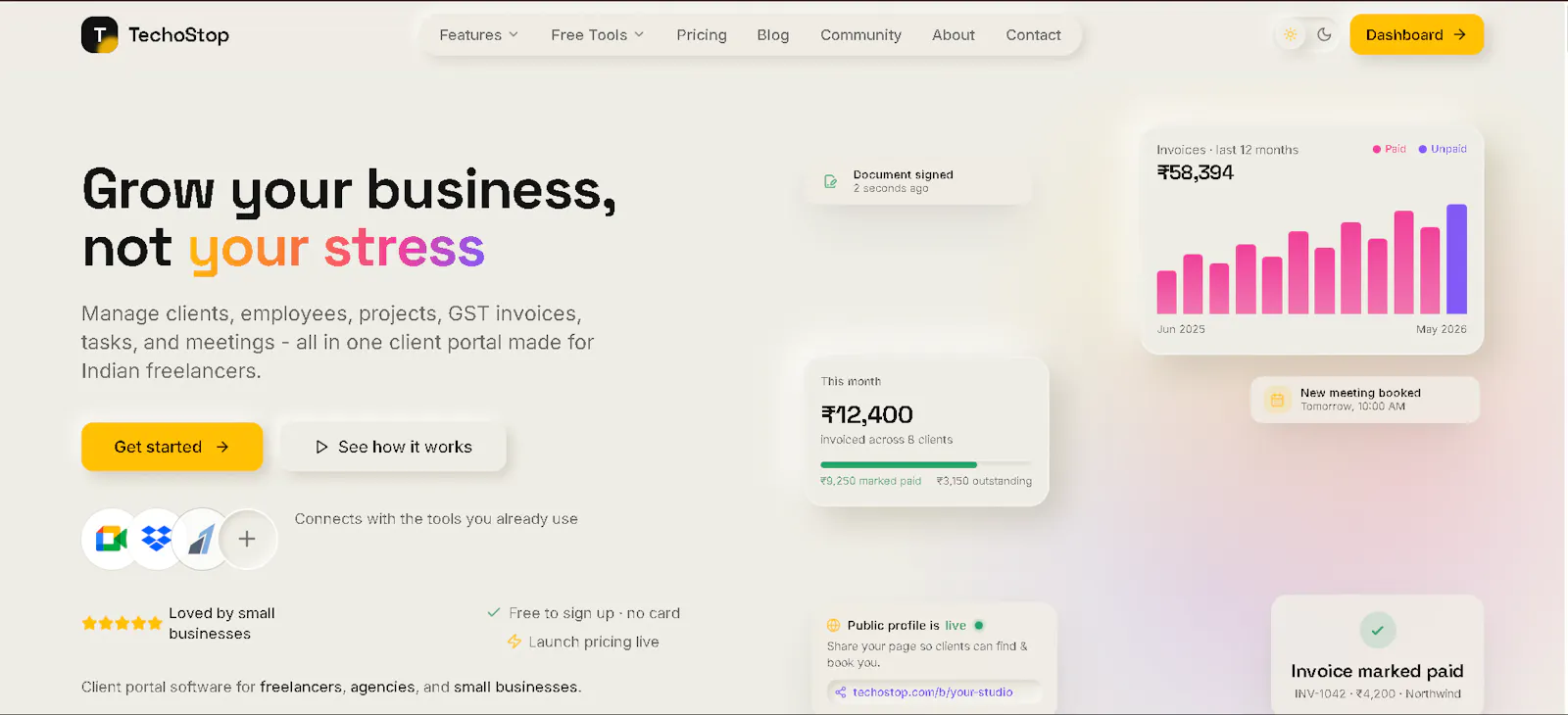The height and width of the screenshot is (715, 1568).
Task: Click the globe icon beside Public profile
Action: [x=834, y=625]
